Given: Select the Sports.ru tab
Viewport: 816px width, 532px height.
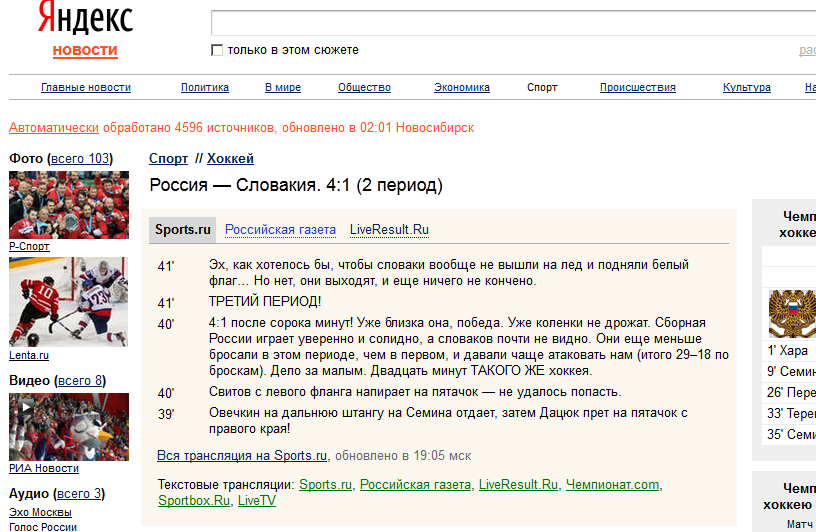Looking at the screenshot, I should [x=183, y=230].
